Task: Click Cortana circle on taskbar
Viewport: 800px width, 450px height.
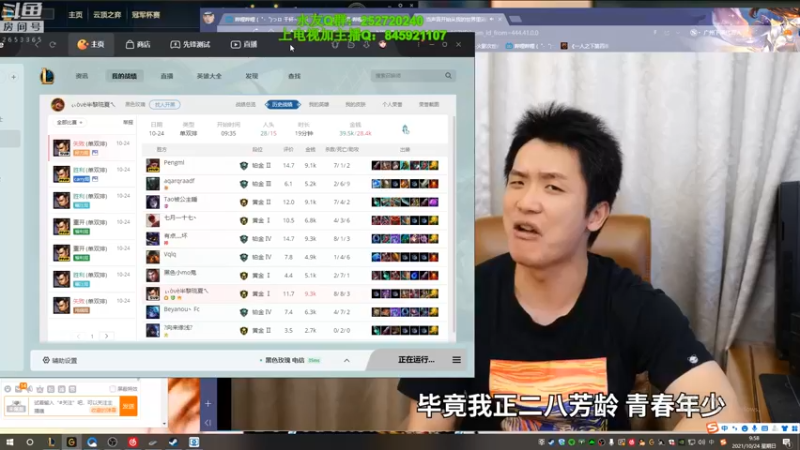Action: coord(30,442)
